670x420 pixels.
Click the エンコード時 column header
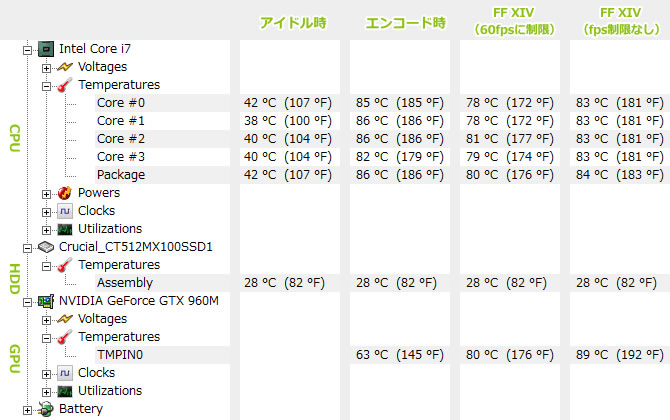pos(405,23)
